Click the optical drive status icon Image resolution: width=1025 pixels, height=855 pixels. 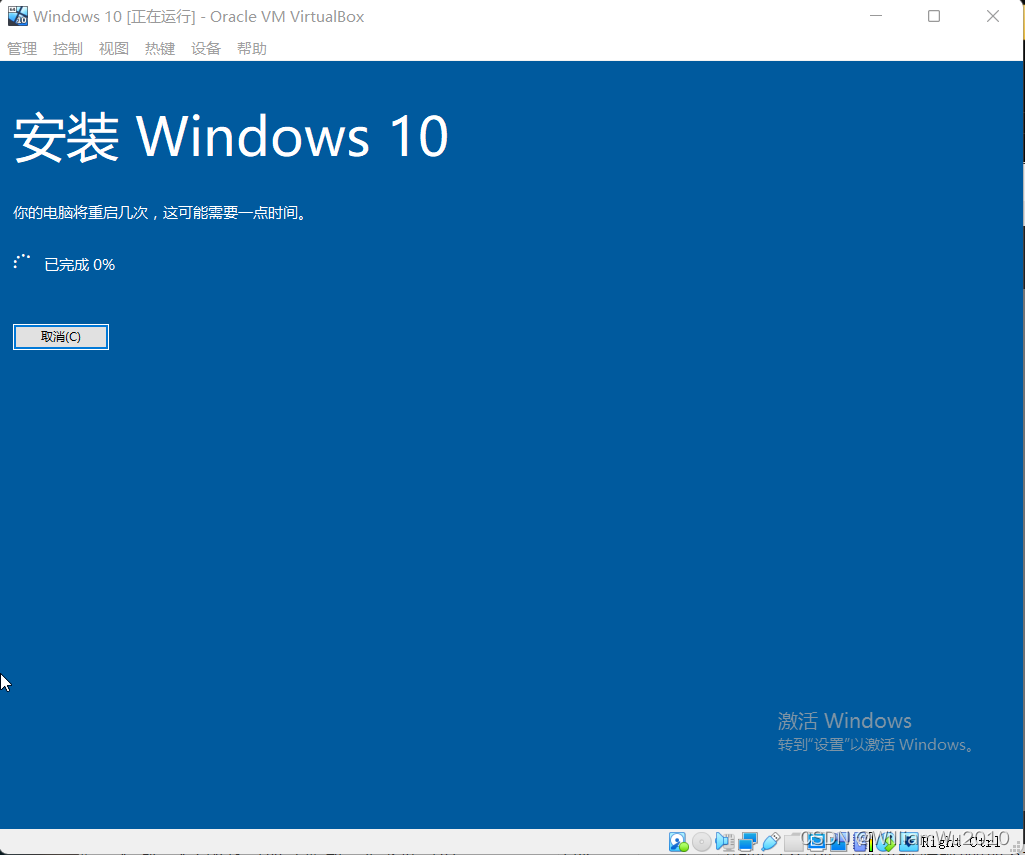click(701, 842)
